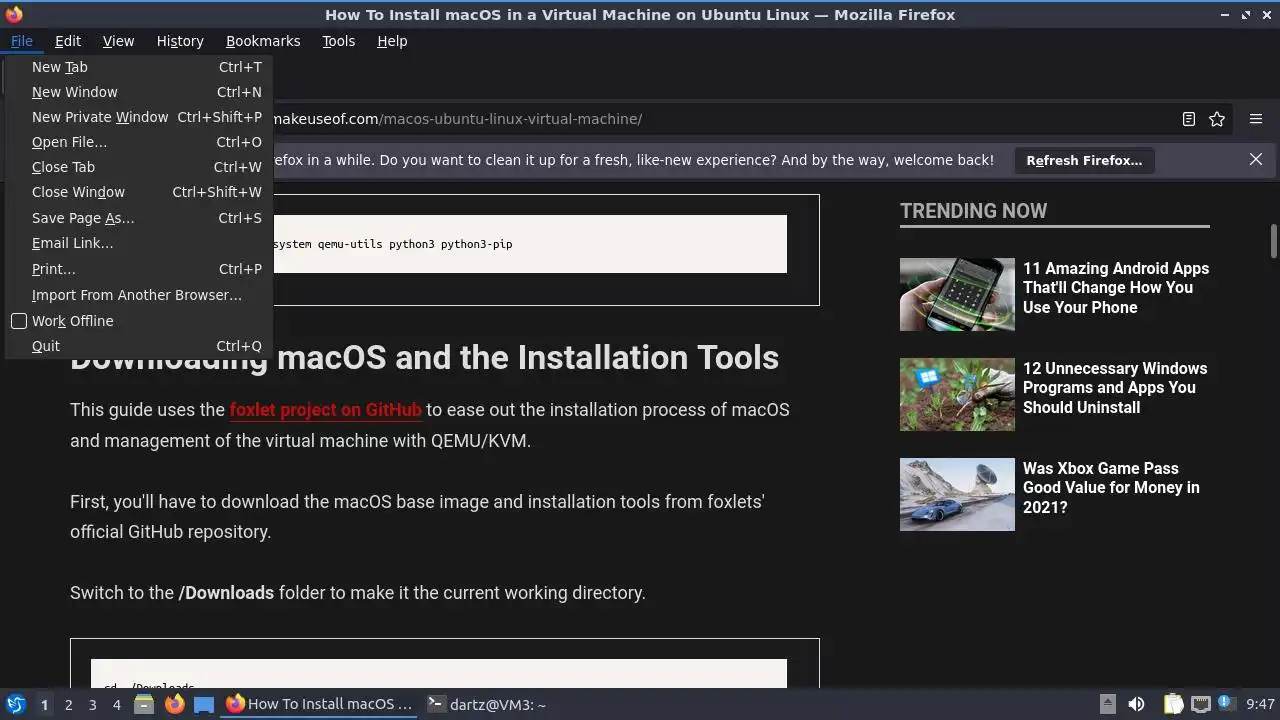This screenshot has width=1280, height=720.
Task: Bookmark this page with the star icon
Action: 1217,119
